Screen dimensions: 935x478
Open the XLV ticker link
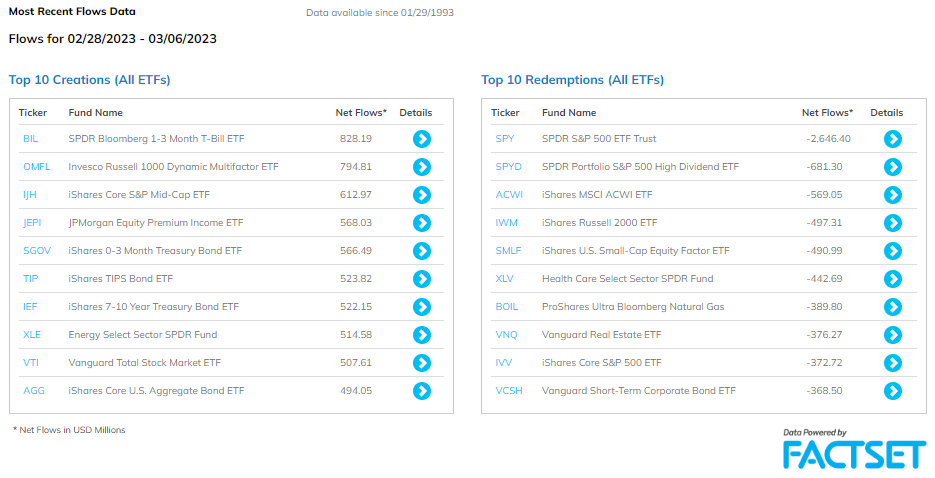[504, 278]
